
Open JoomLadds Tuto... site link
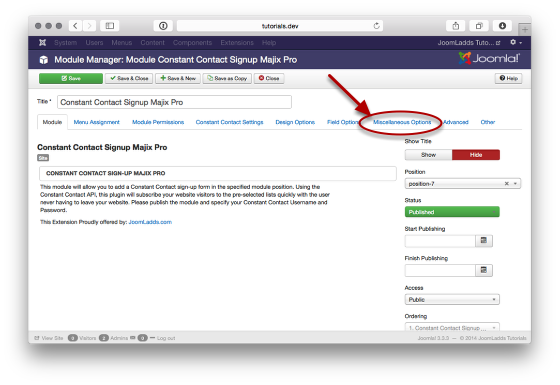[x=469, y=42]
